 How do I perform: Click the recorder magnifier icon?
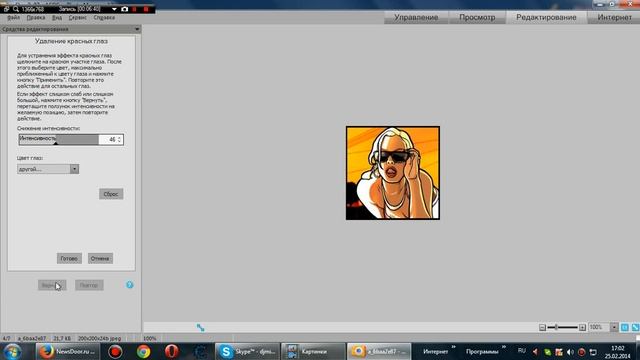pyautogui.click(x=16, y=9)
